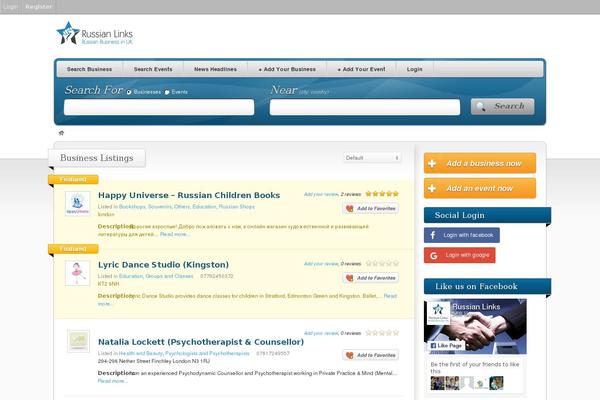Viewport: 600px width, 400px height.
Task: Focus the Near location input field
Action: tap(365, 107)
